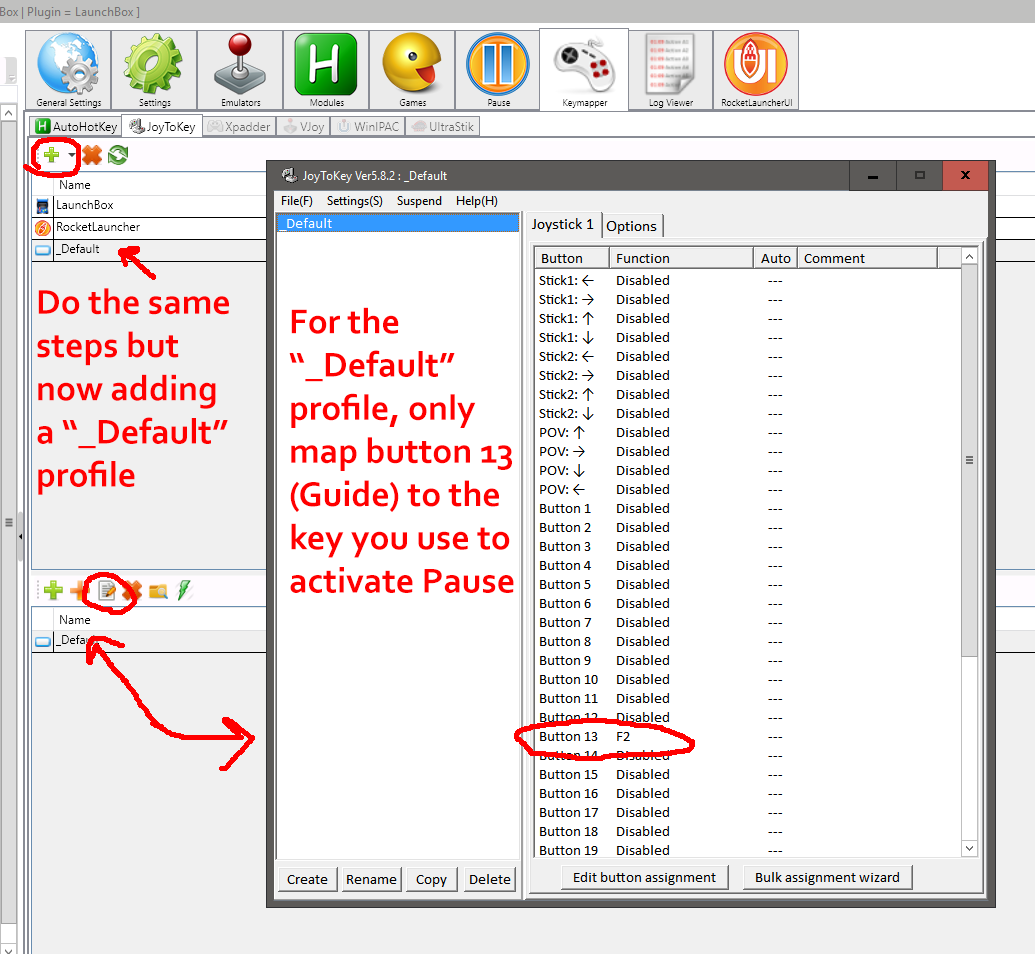Screen dimensions: 1035x954
Task: Open the dropdown arrow beside add profile
Action: coord(71,155)
